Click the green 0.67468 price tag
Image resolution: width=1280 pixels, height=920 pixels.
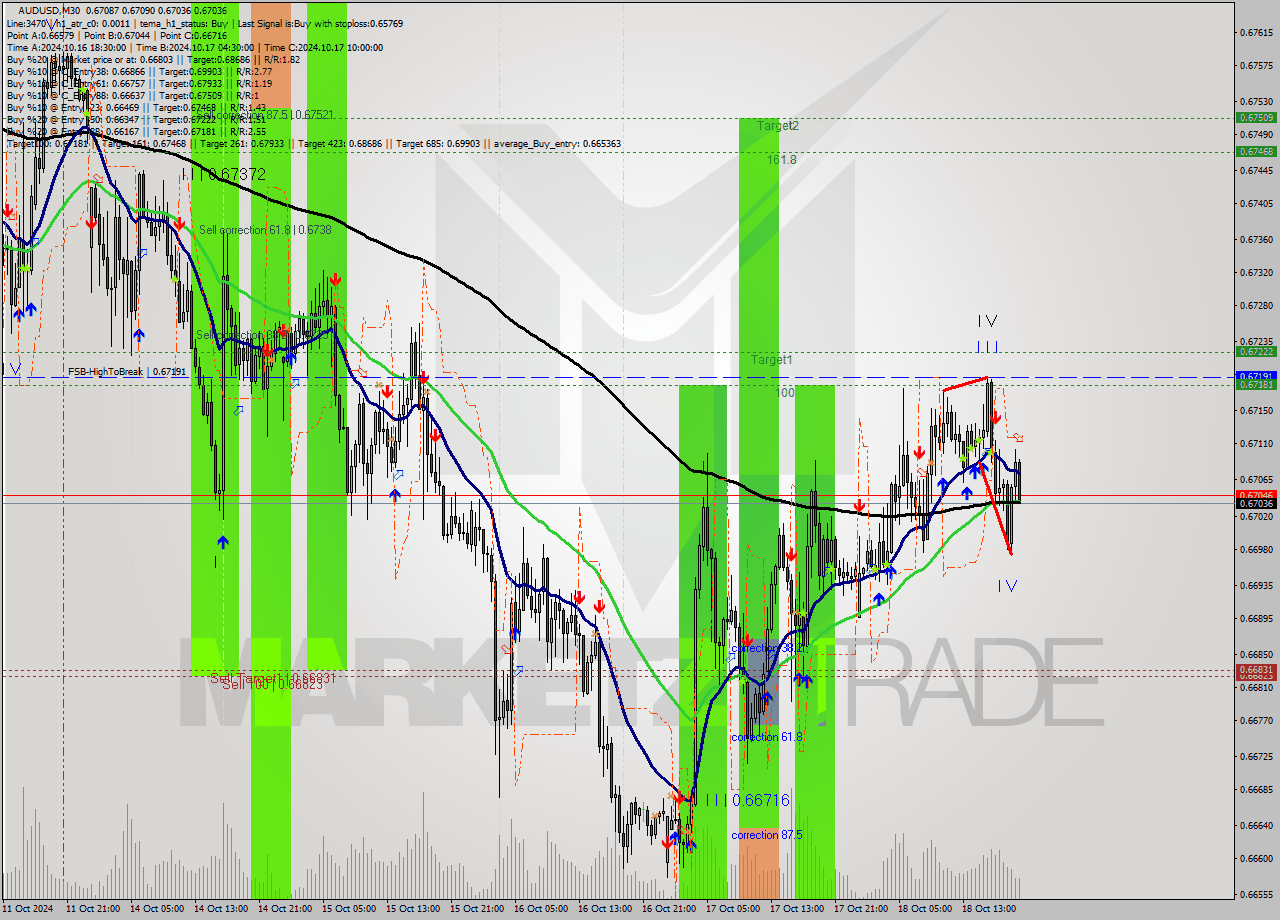click(1256, 151)
